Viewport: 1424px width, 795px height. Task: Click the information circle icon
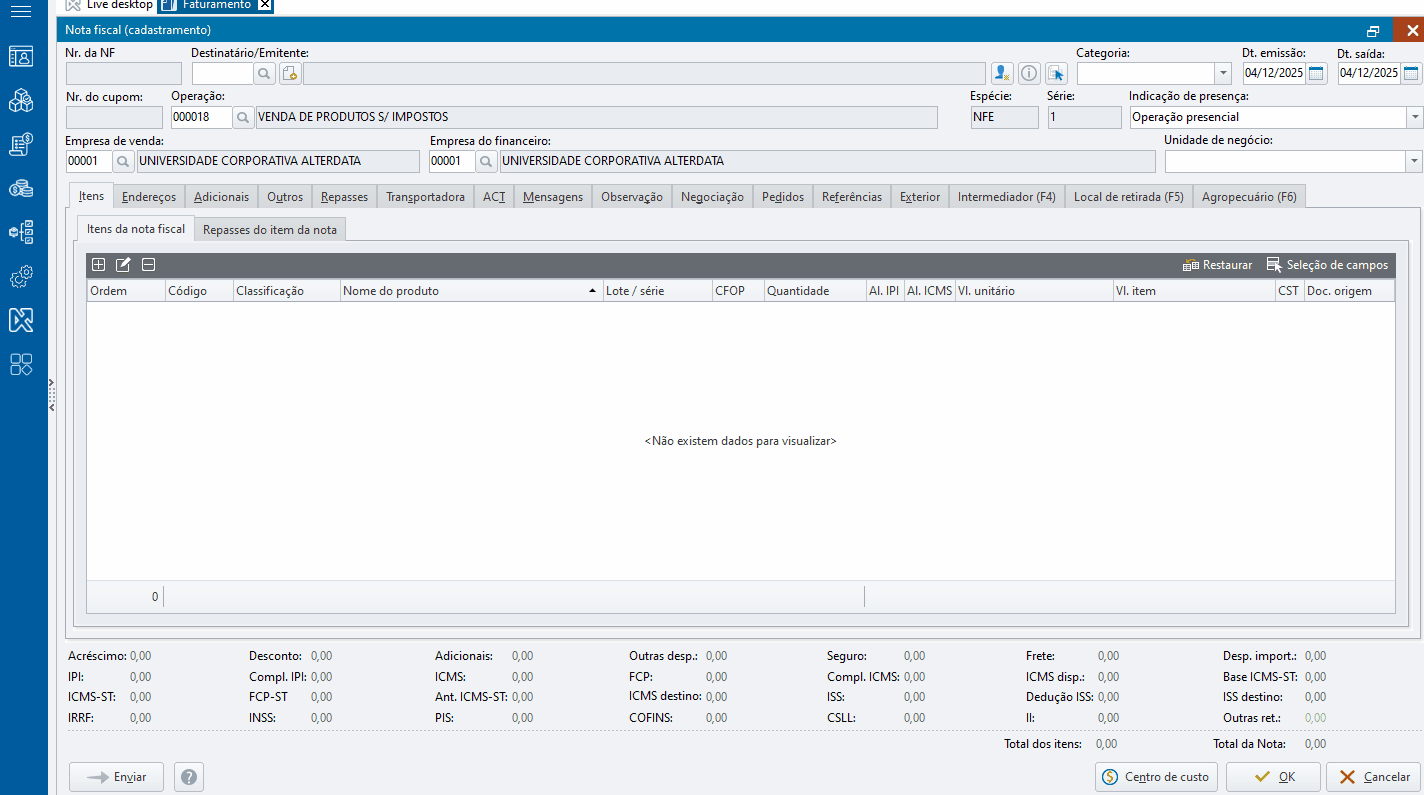click(x=1029, y=73)
